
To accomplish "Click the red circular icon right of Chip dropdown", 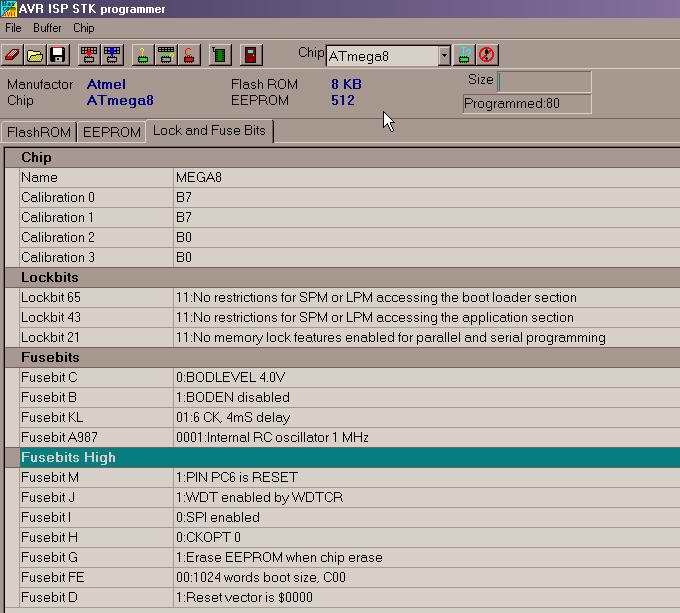I will point(487,55).
